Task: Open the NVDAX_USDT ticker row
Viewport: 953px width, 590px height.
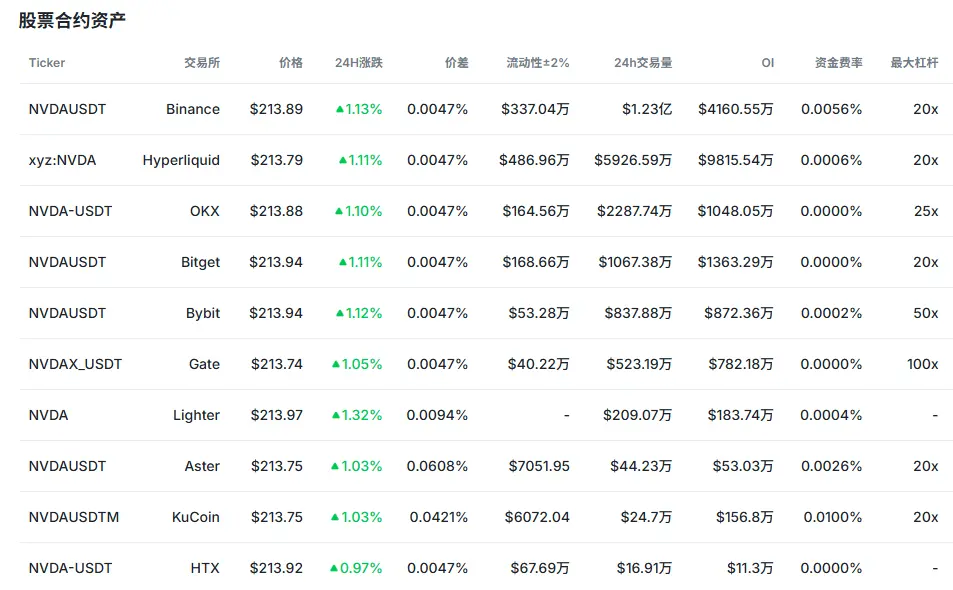Action: coord(75,365)
